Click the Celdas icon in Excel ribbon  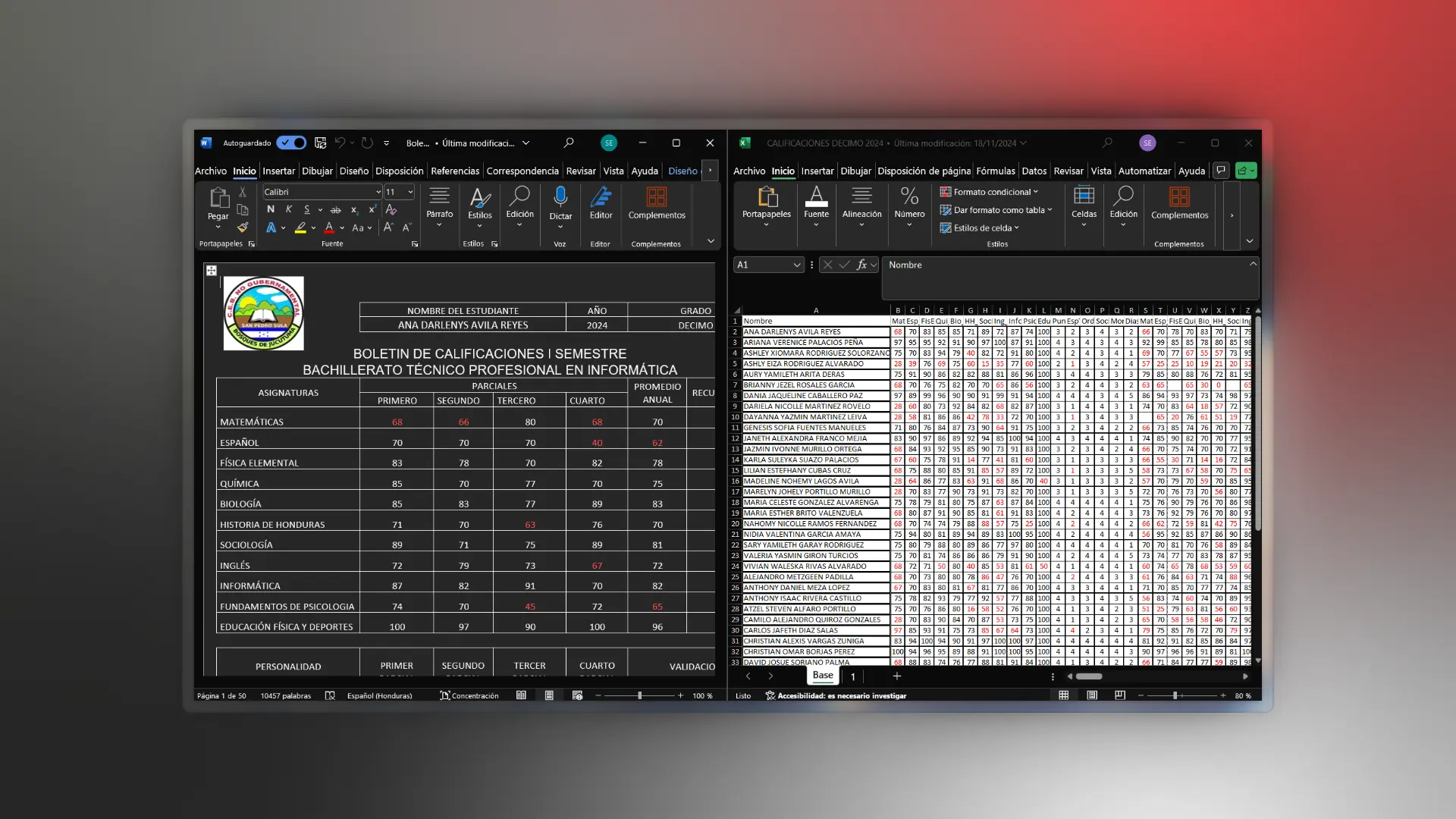pos(1084,196)
